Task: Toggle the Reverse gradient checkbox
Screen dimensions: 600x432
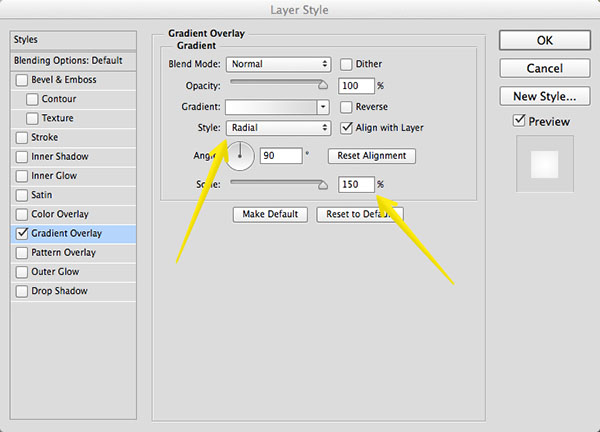Action: click(347, 107)
